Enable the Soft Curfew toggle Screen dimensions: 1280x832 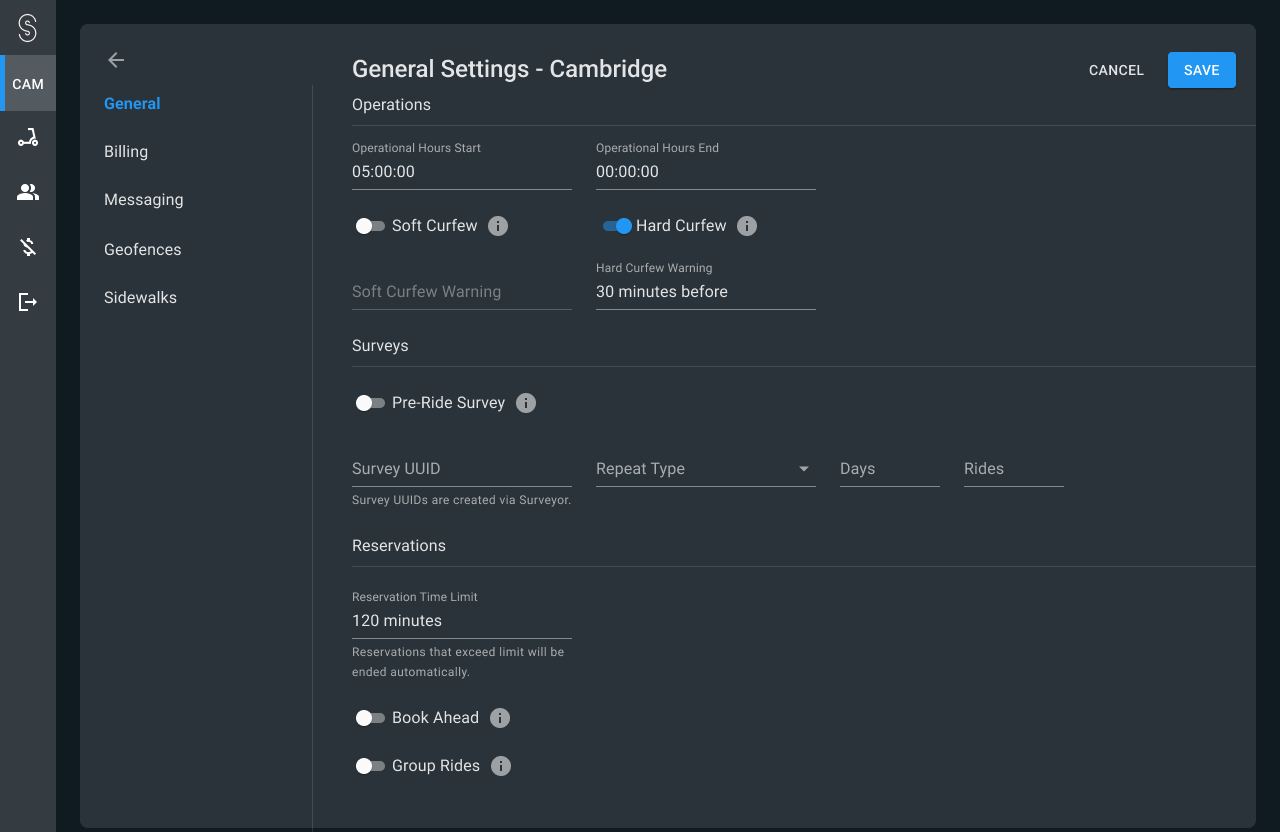point(370,226)
